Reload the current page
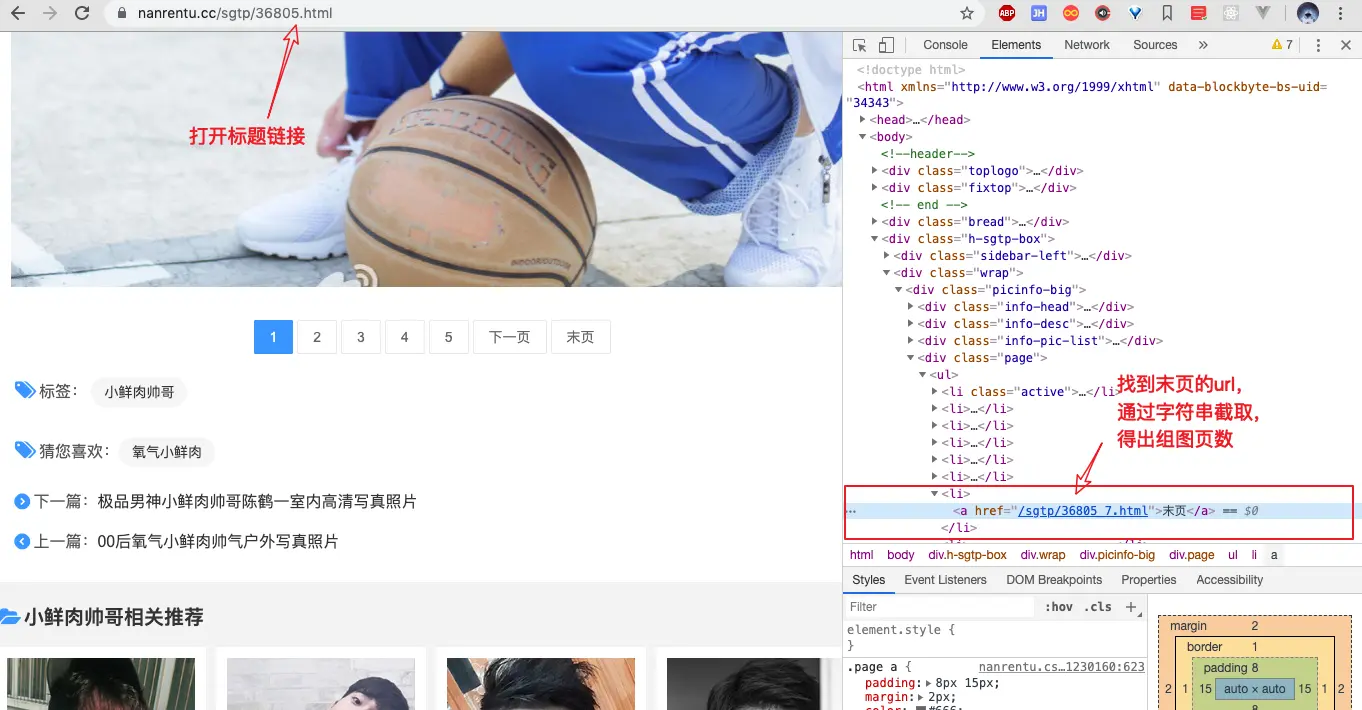The width and height of the screenshot is (1362, 710). click(82, 13)
